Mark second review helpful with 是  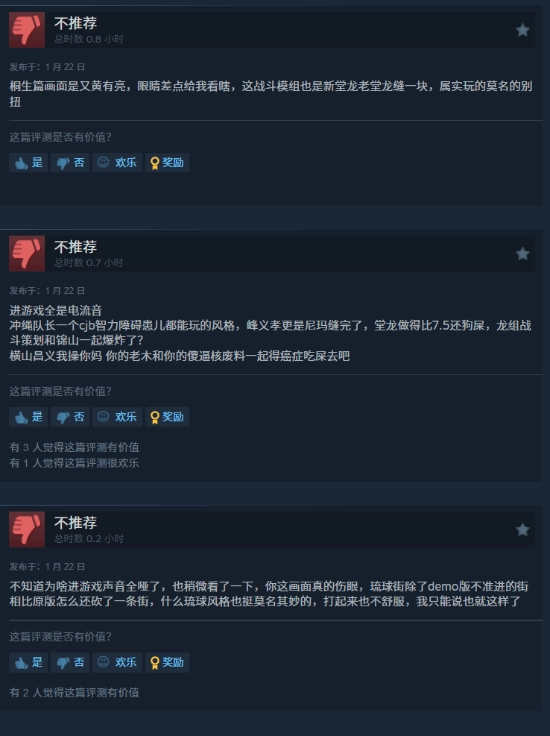(x=29, y=417)
